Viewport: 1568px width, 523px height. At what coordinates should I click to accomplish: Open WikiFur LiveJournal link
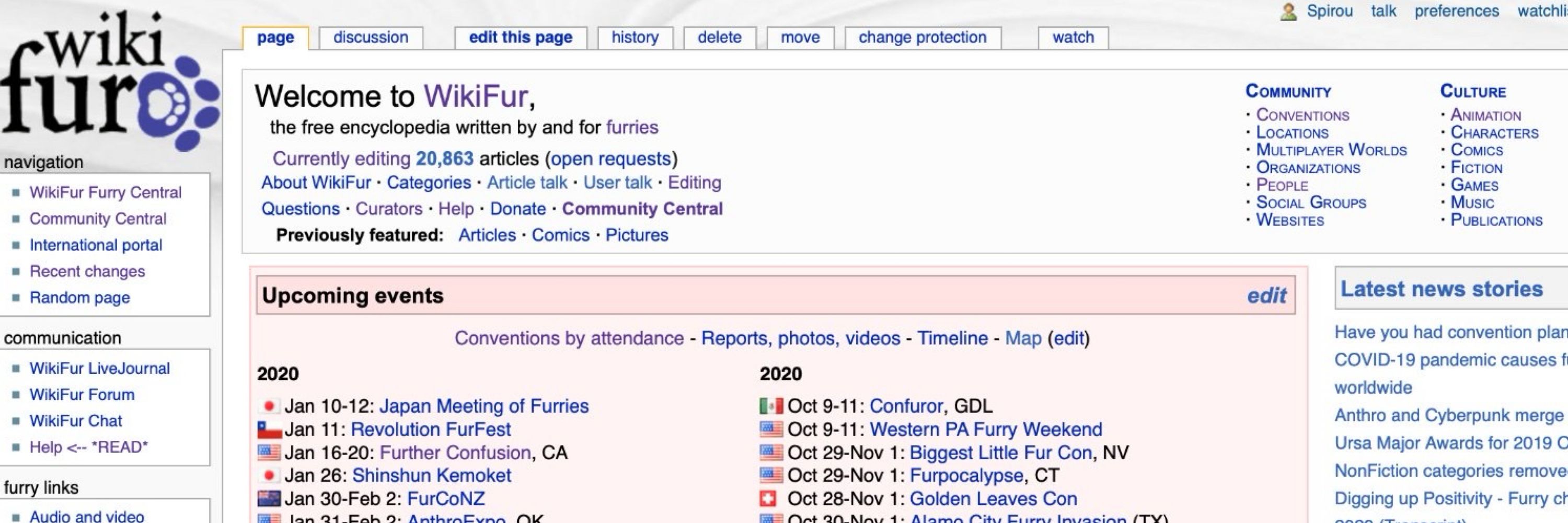(x=100, y=368)
